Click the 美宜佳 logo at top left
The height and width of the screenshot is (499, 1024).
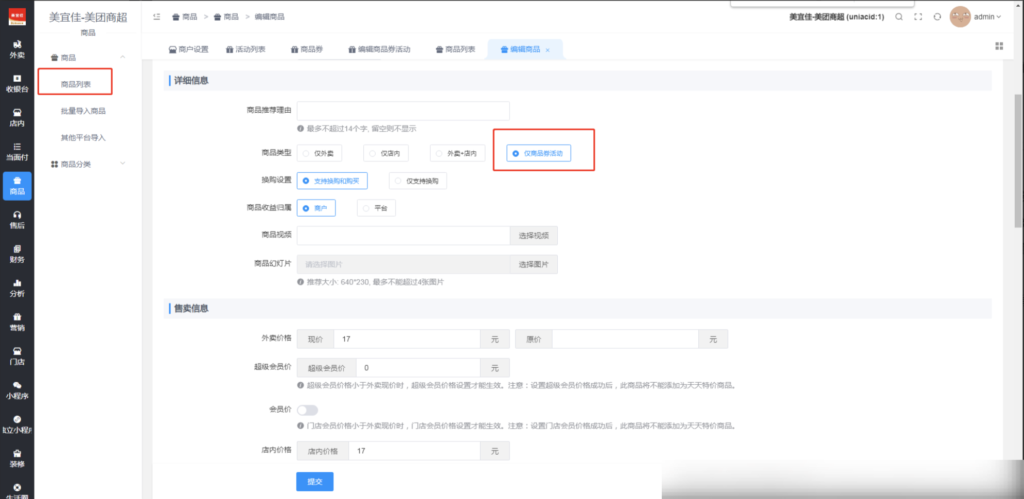pyautogui.click(x=17, y=16)
